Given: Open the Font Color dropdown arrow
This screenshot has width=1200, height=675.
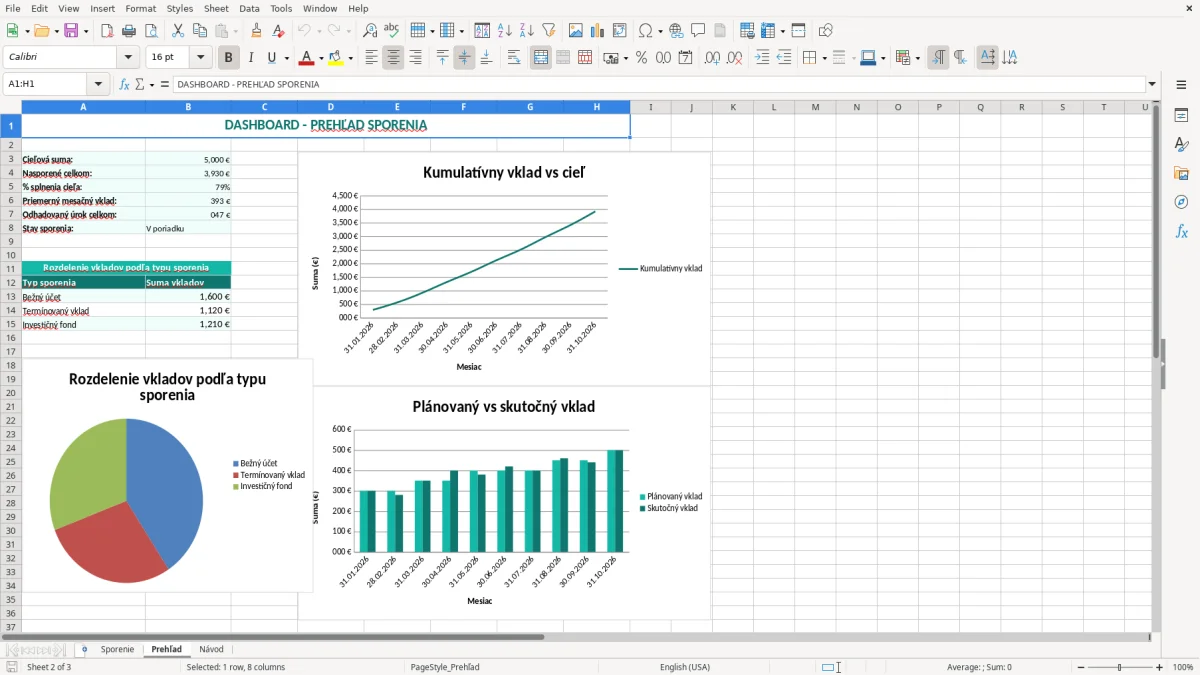Looking at the screenshot, I should (320, 58).
